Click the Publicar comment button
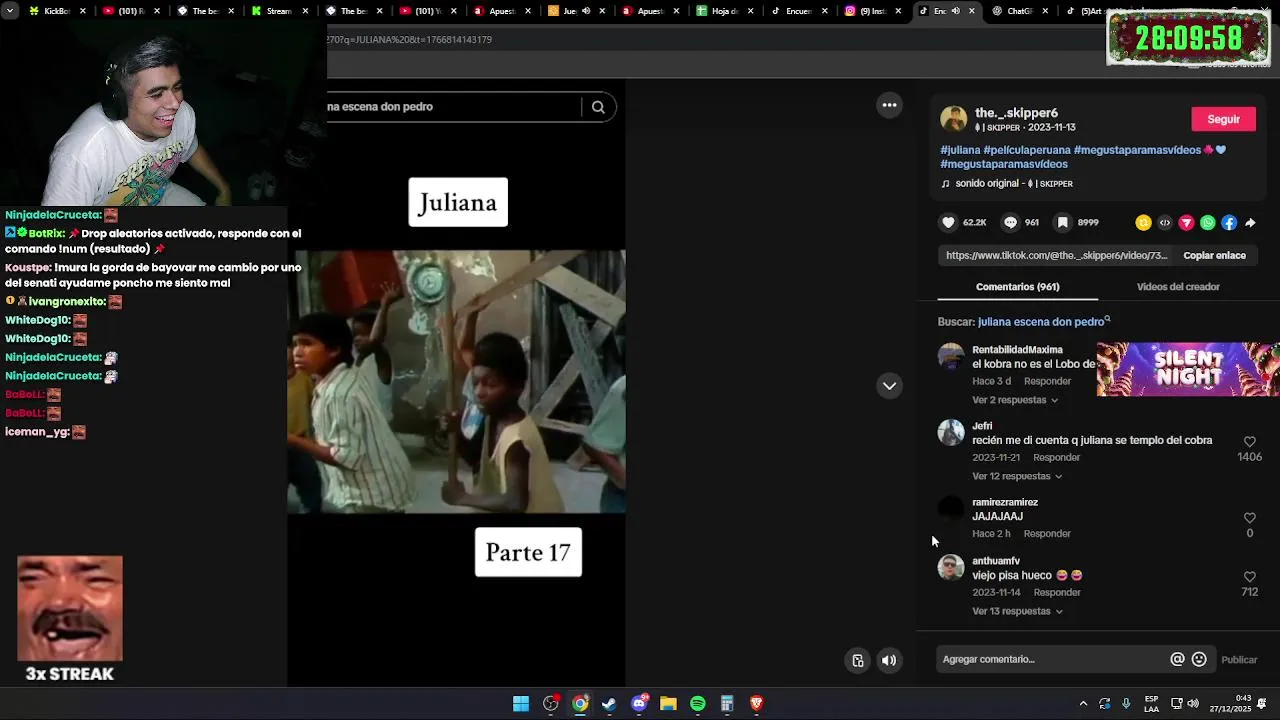Viewport: 1280px width, 720px height. point(1239,660)
